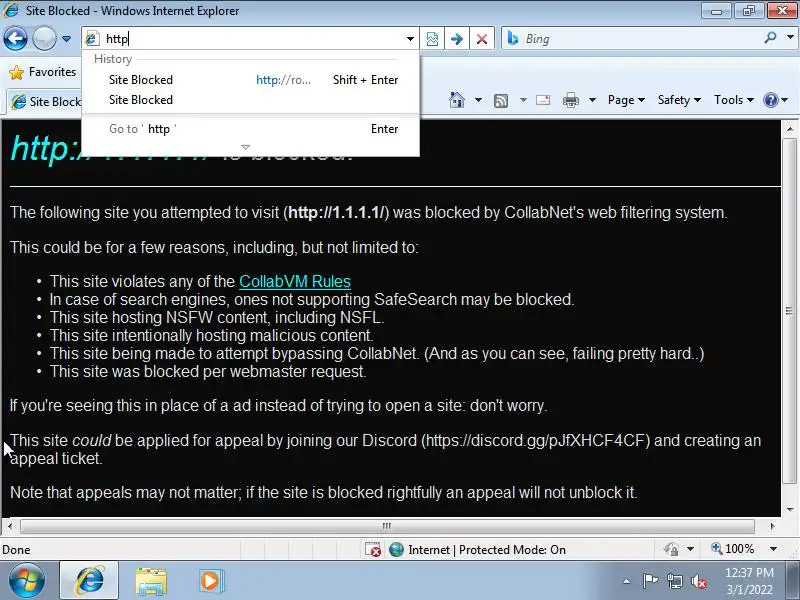Click the horizontal scrollbar right arrow
The height and width of the screenshot is (600, 800).
772,526
